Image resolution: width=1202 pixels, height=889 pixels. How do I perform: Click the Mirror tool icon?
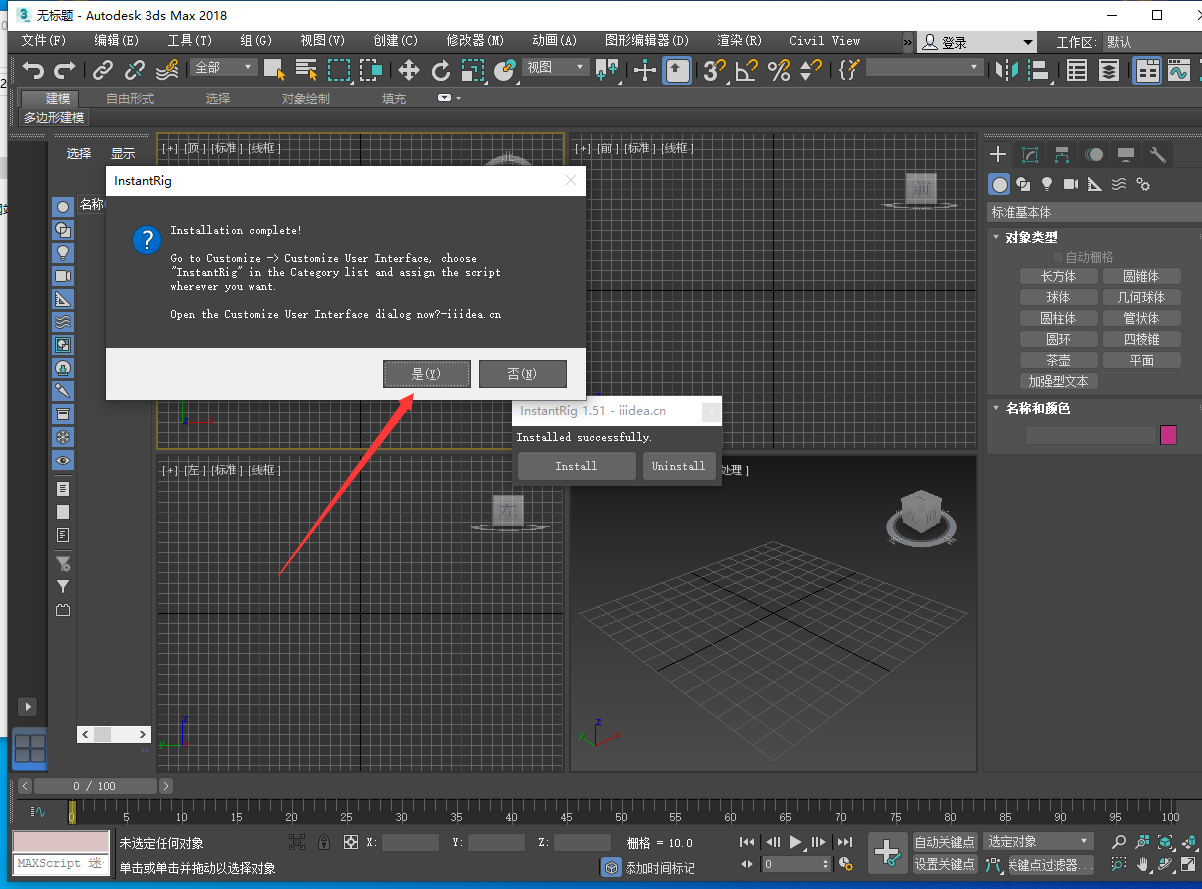point(1007,70)
